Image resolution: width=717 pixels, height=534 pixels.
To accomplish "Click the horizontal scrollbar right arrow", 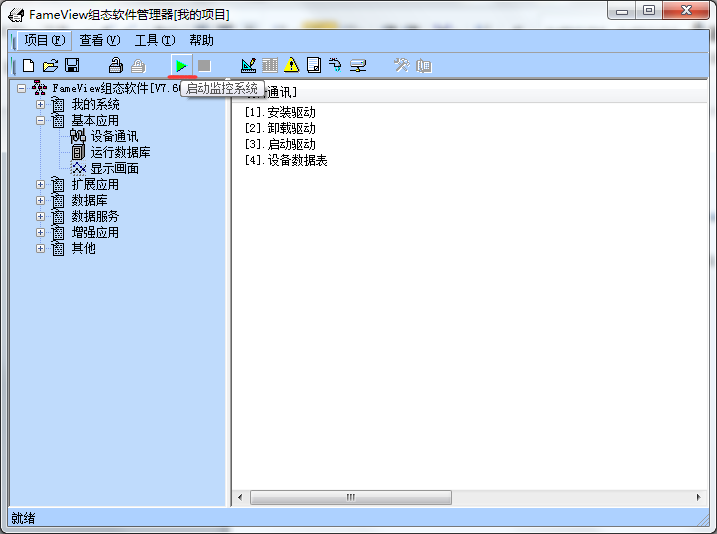I will pos(698,497).
